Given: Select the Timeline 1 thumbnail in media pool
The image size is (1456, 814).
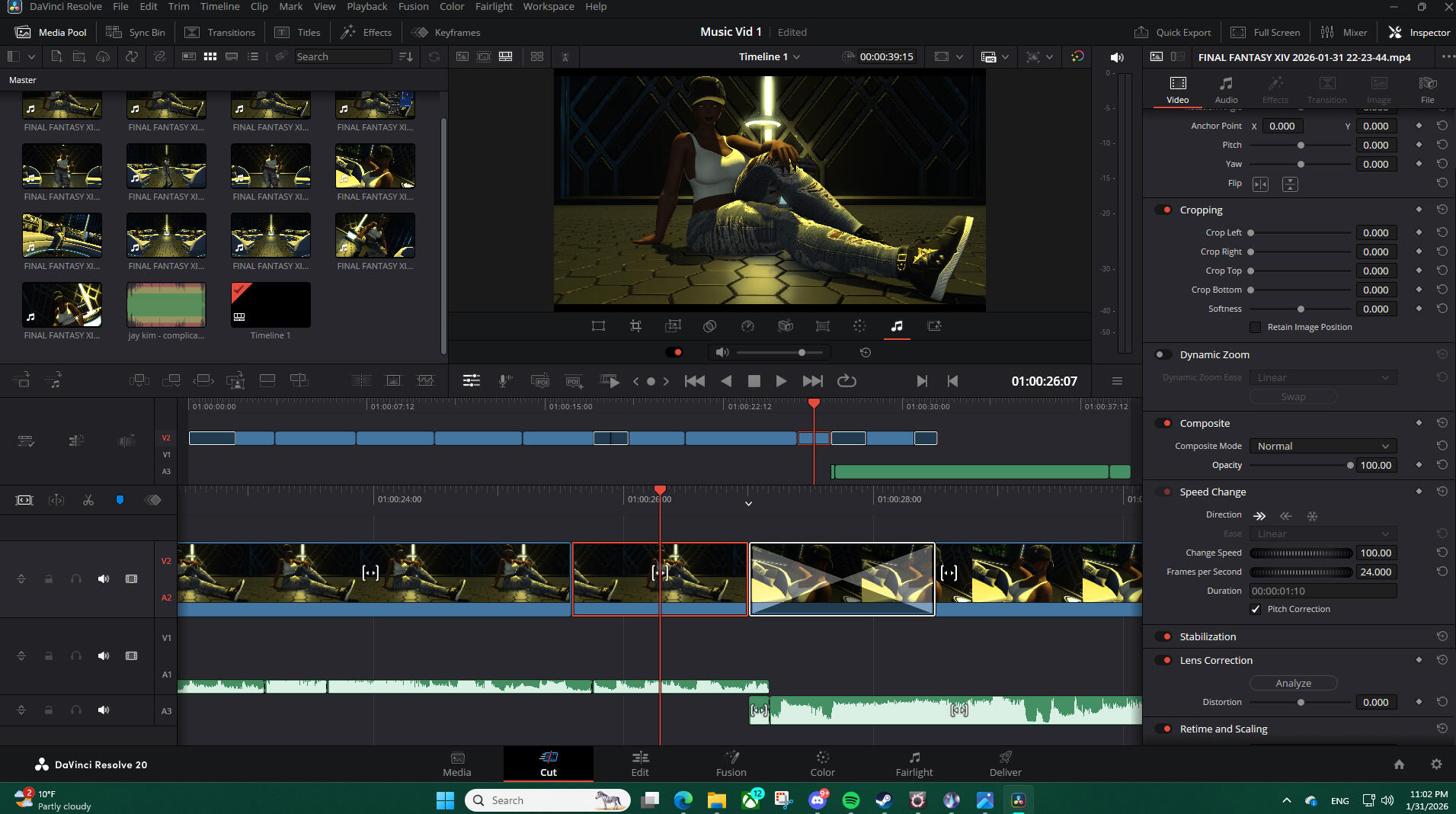Looking at the screenshot, I should 270,305.
